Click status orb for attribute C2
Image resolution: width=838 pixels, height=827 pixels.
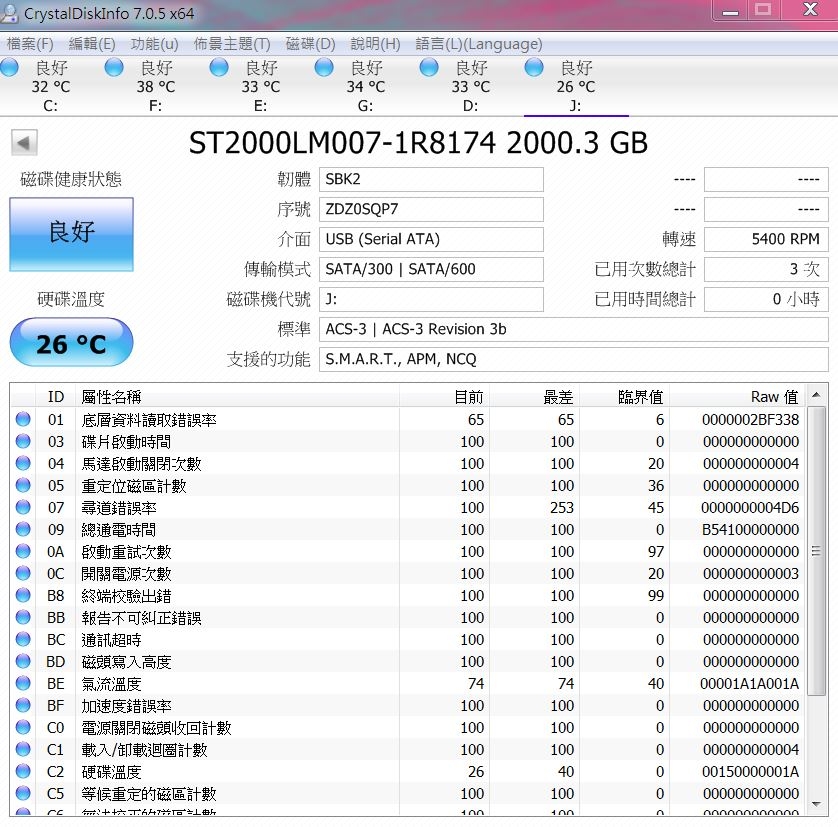(23, 771)
